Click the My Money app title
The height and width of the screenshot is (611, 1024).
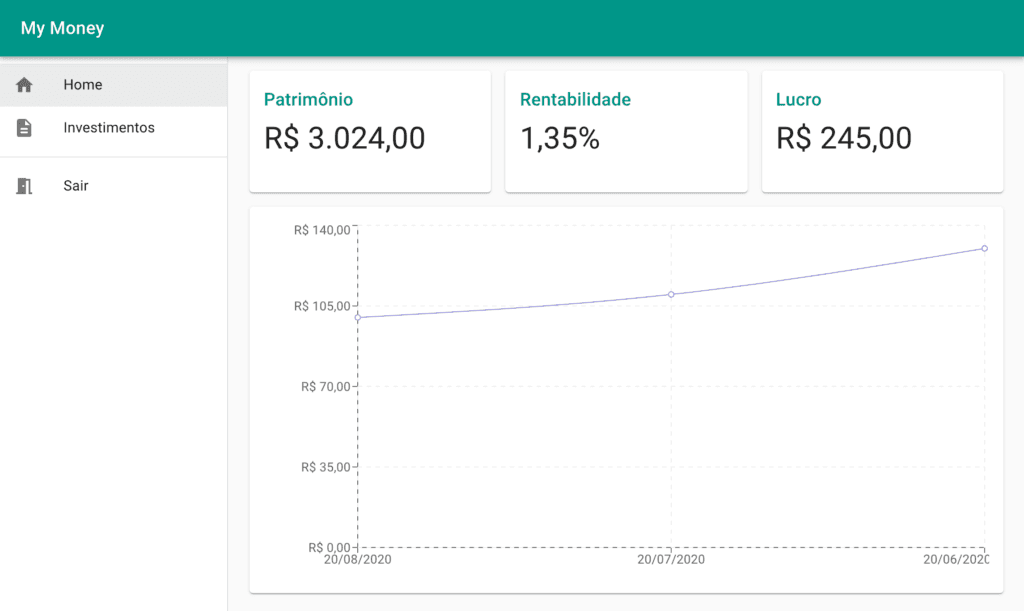[62, 28]
